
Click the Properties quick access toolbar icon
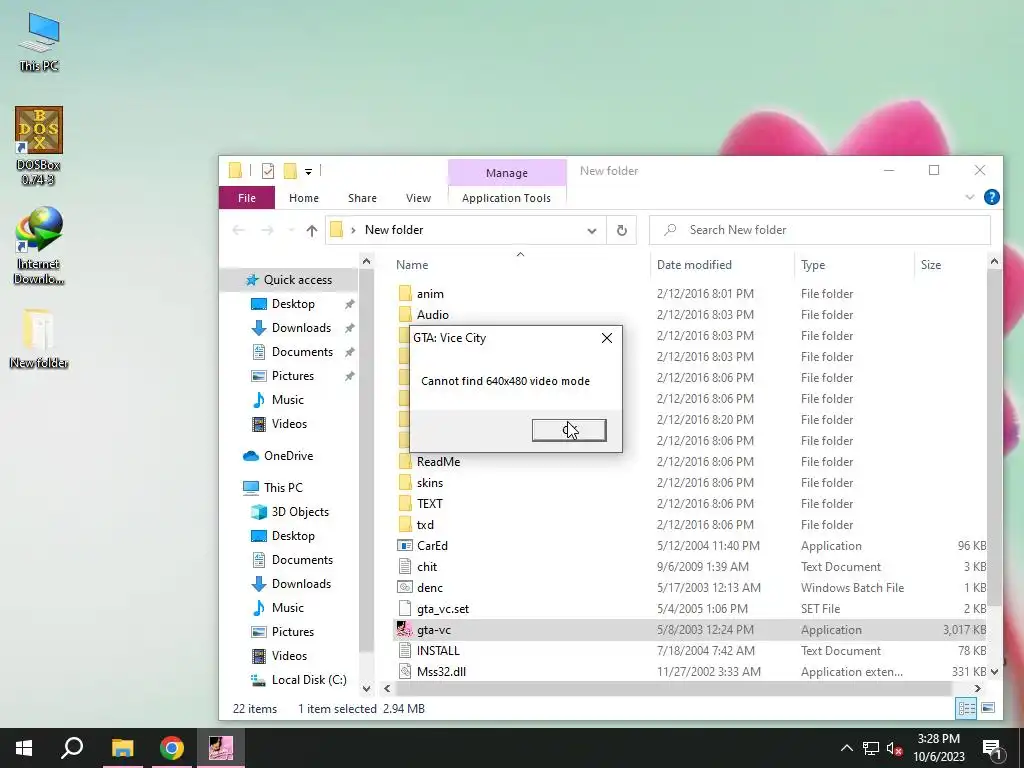(268, 171)
